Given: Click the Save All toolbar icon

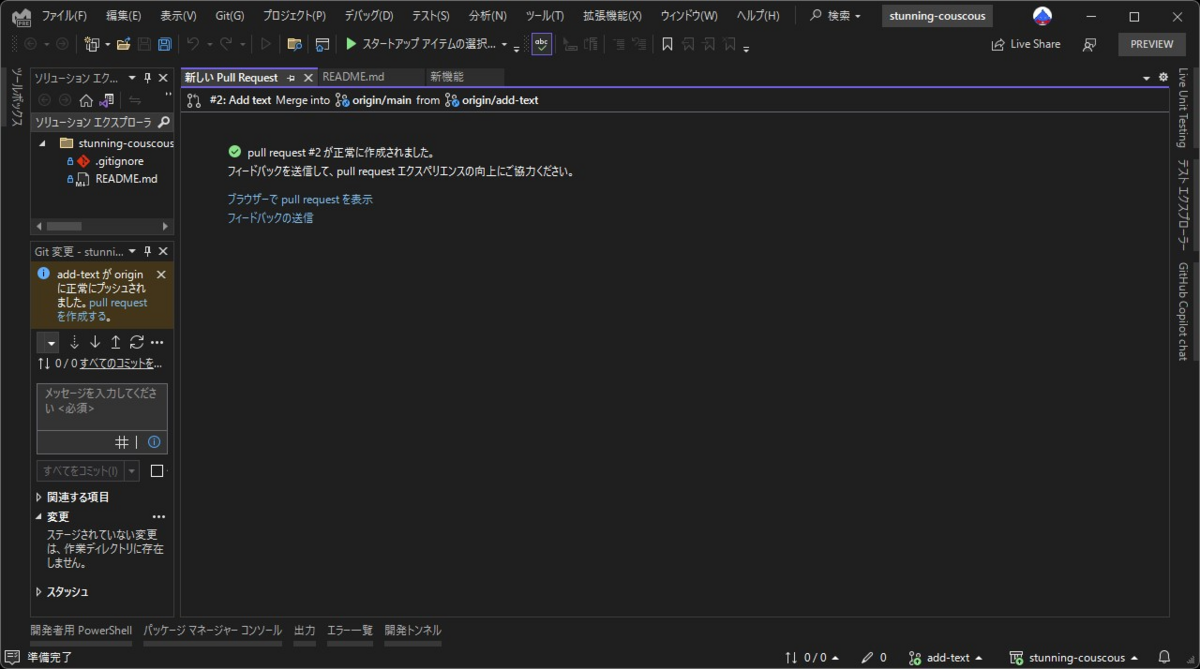Looking at the screenshot, I should click(x=164, y=44).
